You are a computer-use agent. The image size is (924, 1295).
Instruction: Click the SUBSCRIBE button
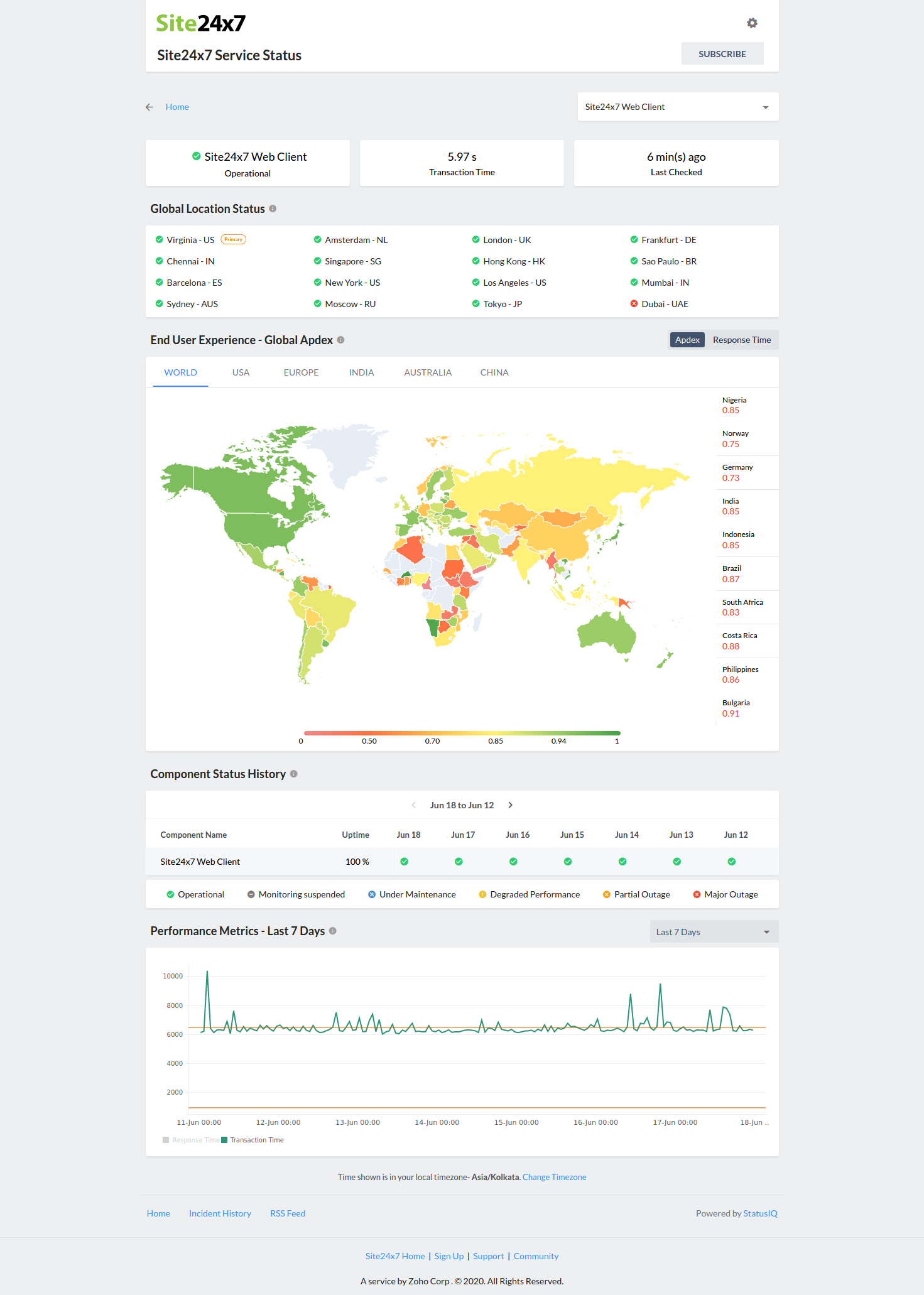722,54
